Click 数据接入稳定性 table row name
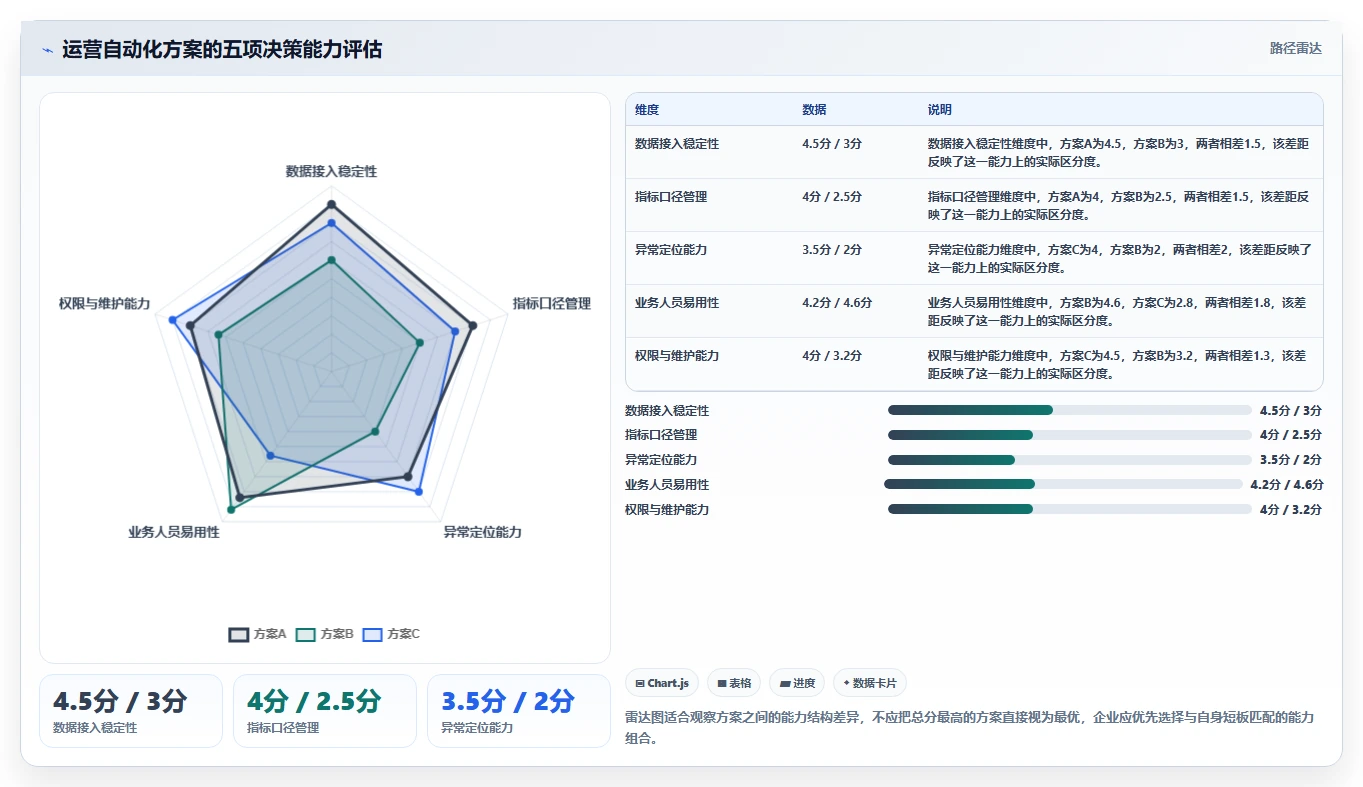This screenshot has height=787, width=1363. [x=677, y=144]
